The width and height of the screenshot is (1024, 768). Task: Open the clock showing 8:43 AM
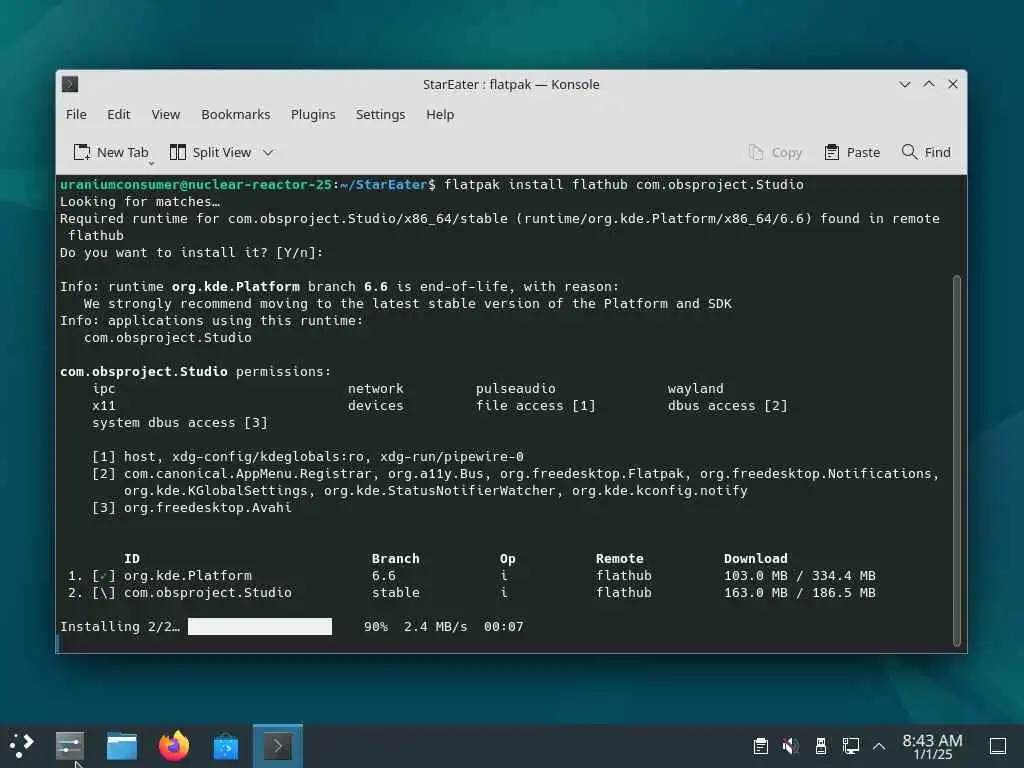click(932, 746)
